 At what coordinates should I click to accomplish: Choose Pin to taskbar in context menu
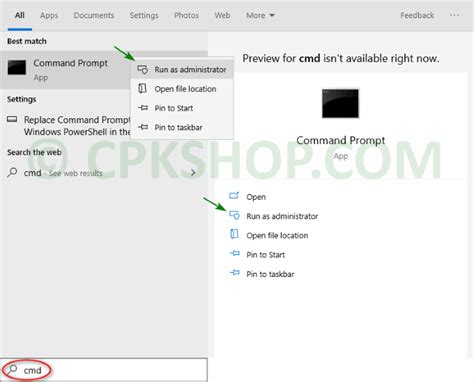point(182,127)
